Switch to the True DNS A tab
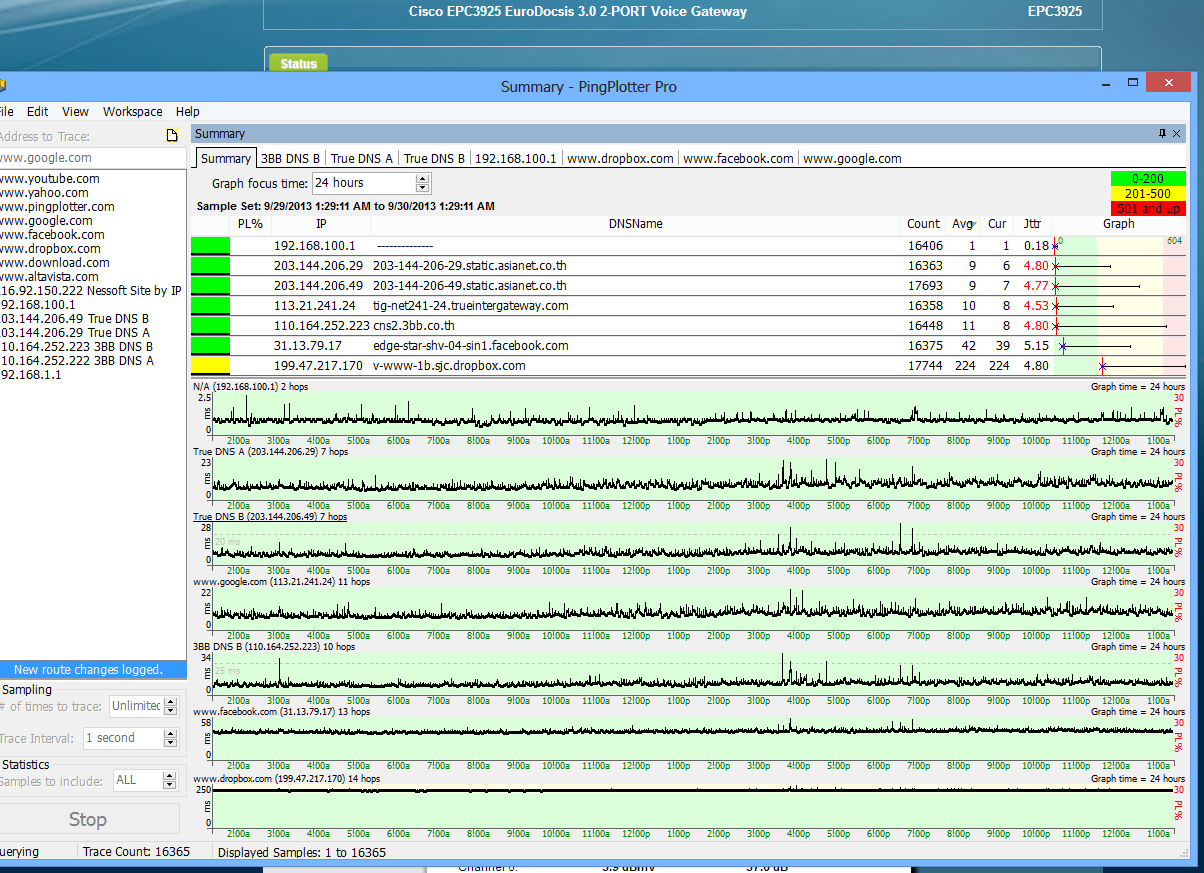The width and height of the screenshot is (1204, 873). 361,158
